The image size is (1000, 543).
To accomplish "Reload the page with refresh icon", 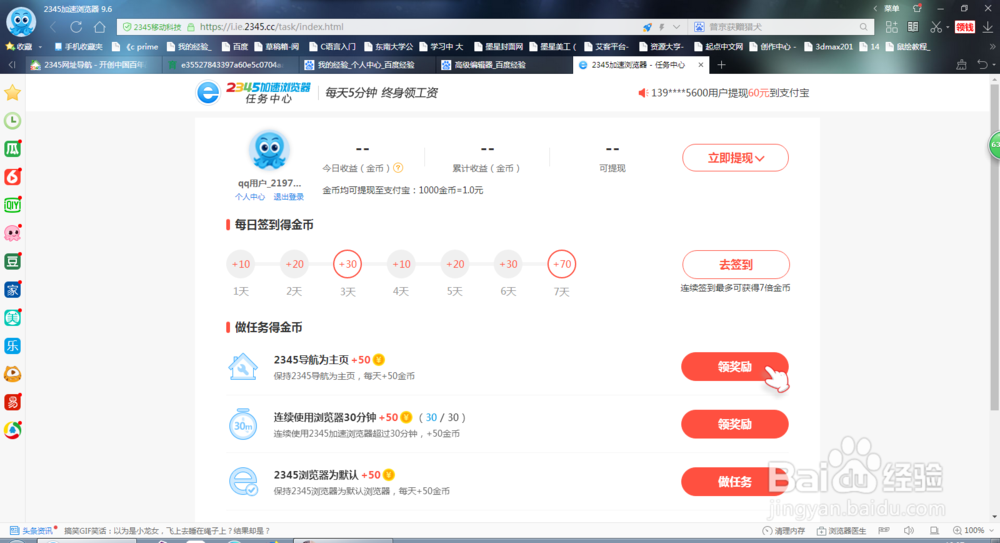I will [x=76, y=27].
